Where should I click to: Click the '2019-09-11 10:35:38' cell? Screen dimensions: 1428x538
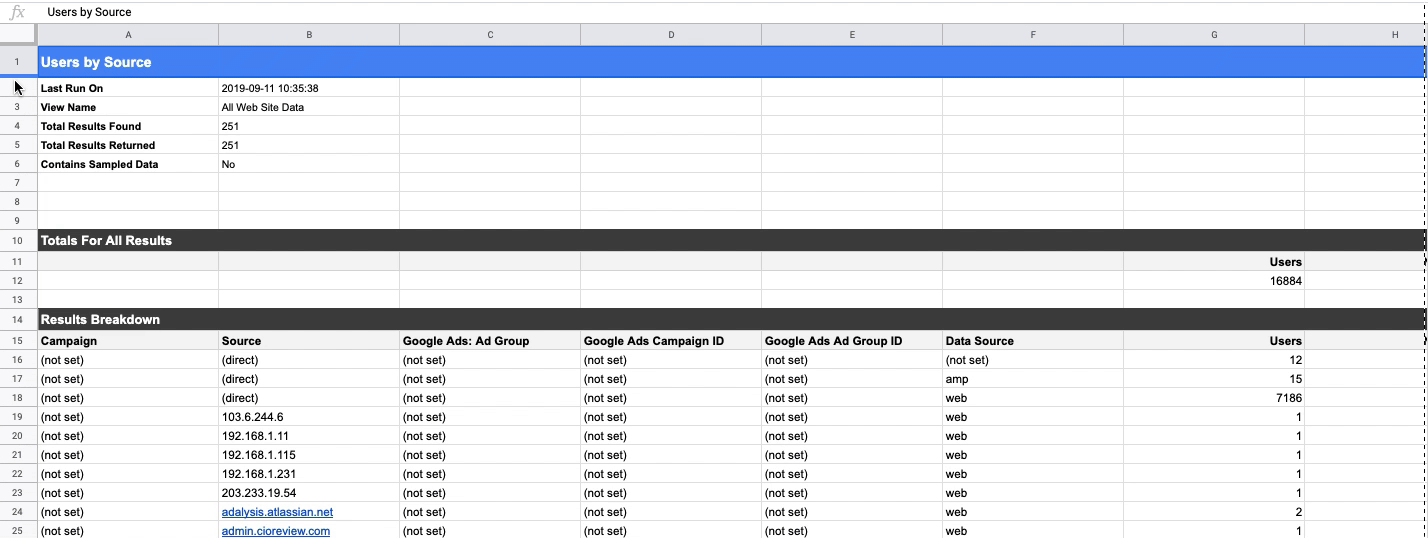tap(309, 88)
